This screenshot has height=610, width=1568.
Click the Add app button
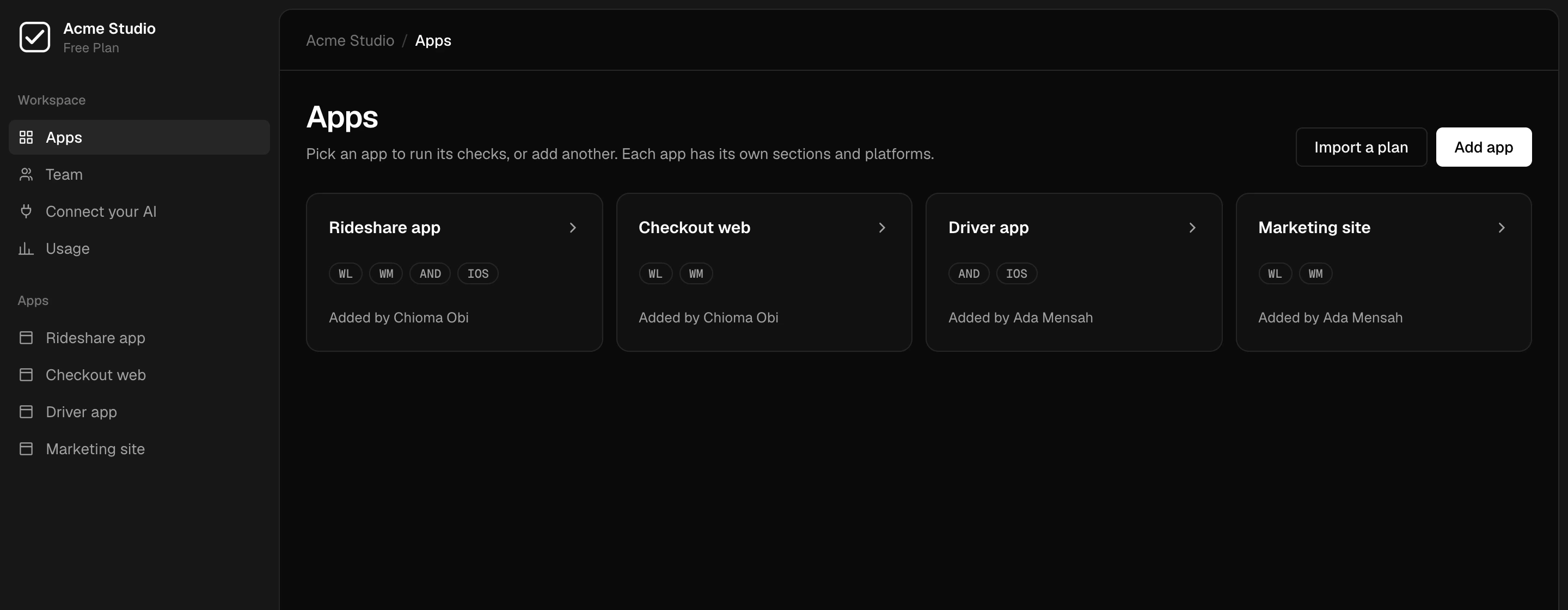(1484, 147)
